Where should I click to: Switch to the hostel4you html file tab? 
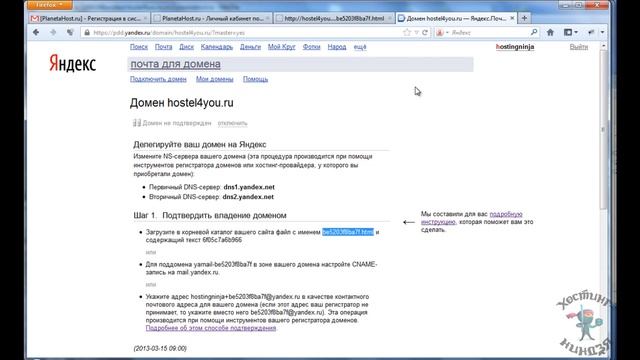click(x=335, y=18)
